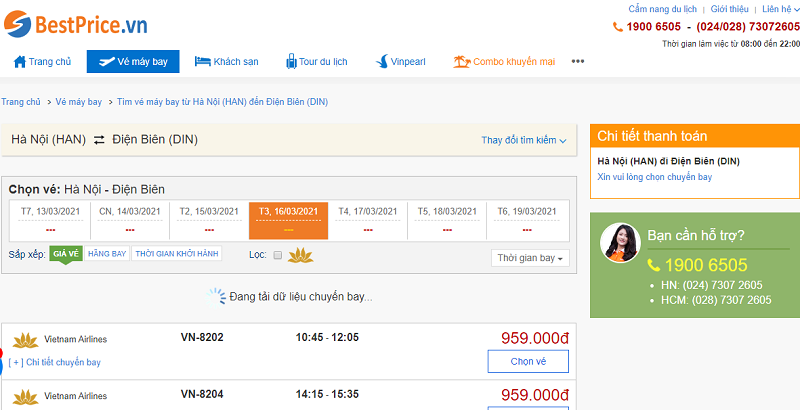Click the hotline number 1900 6505 in the header
This screenshot has height=410, width=800.
click(654, 27)
